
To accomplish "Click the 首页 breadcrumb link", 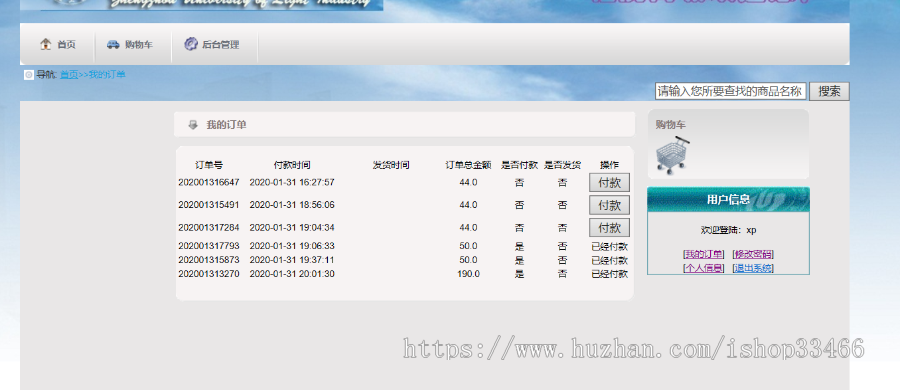I will click(69, 75).
